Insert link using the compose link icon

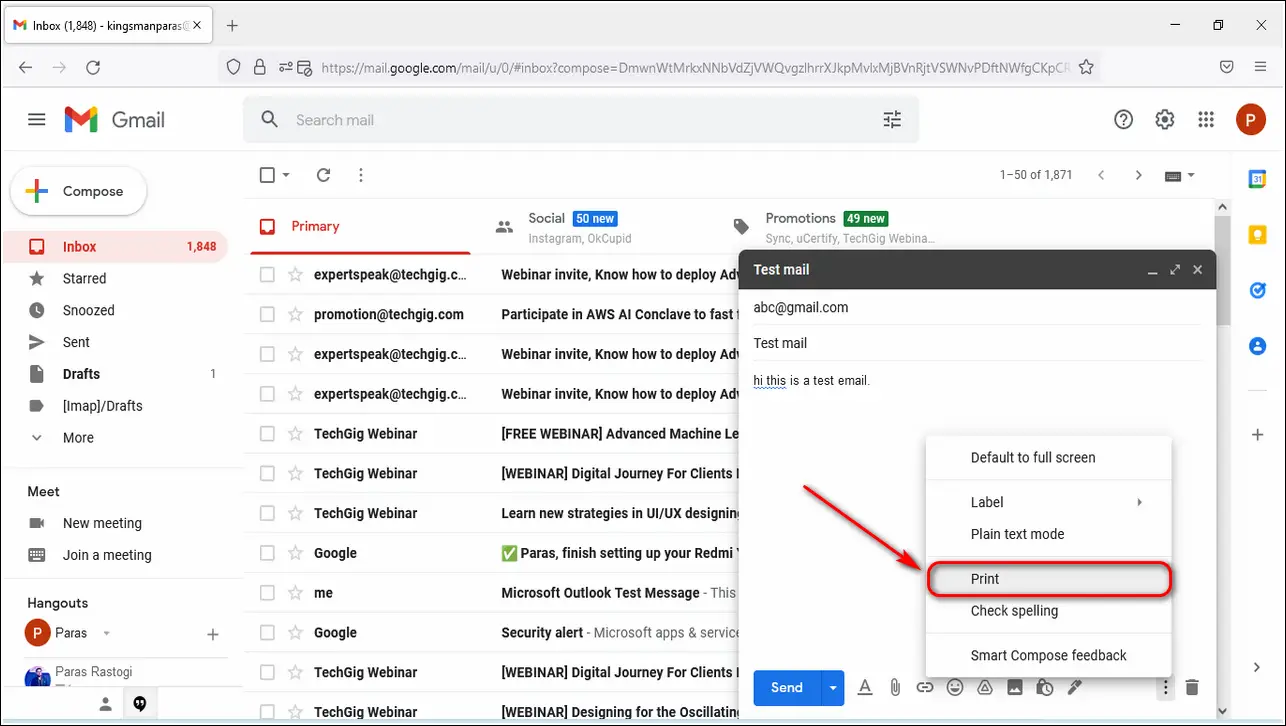tap(925, 687)
